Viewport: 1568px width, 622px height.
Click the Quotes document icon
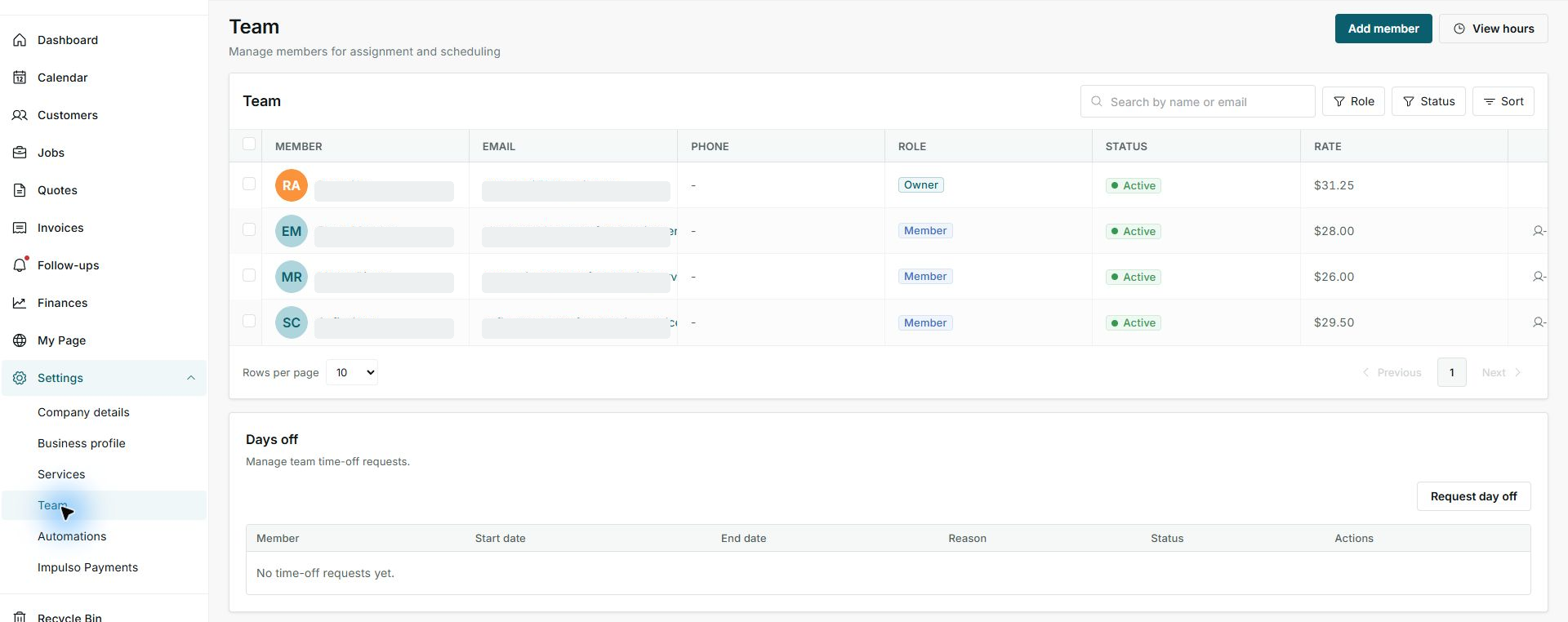click(x=20, y=190)
